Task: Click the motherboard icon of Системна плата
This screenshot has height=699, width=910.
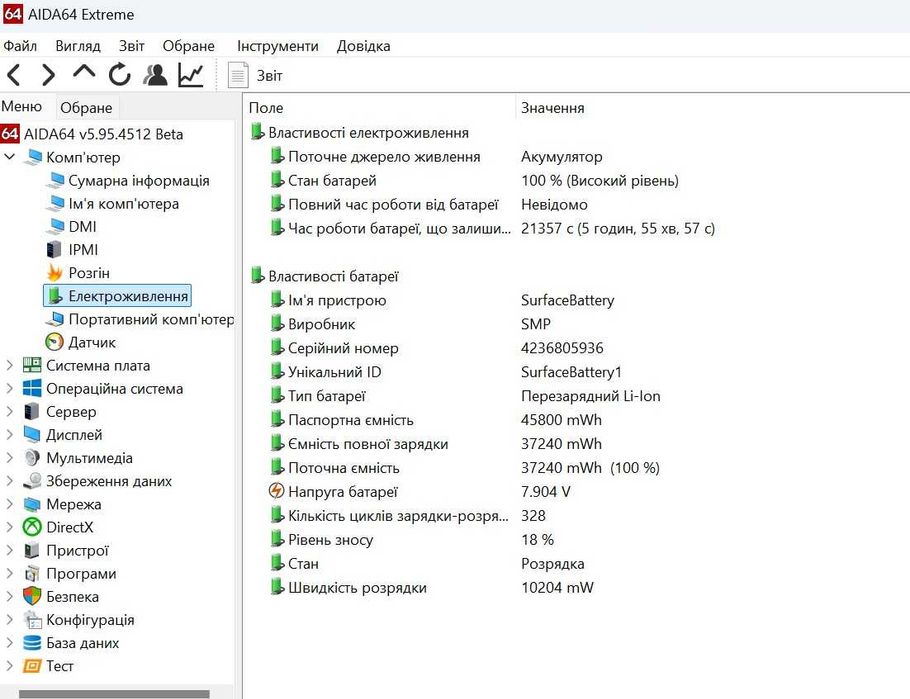Action: (x=32, y=365)
